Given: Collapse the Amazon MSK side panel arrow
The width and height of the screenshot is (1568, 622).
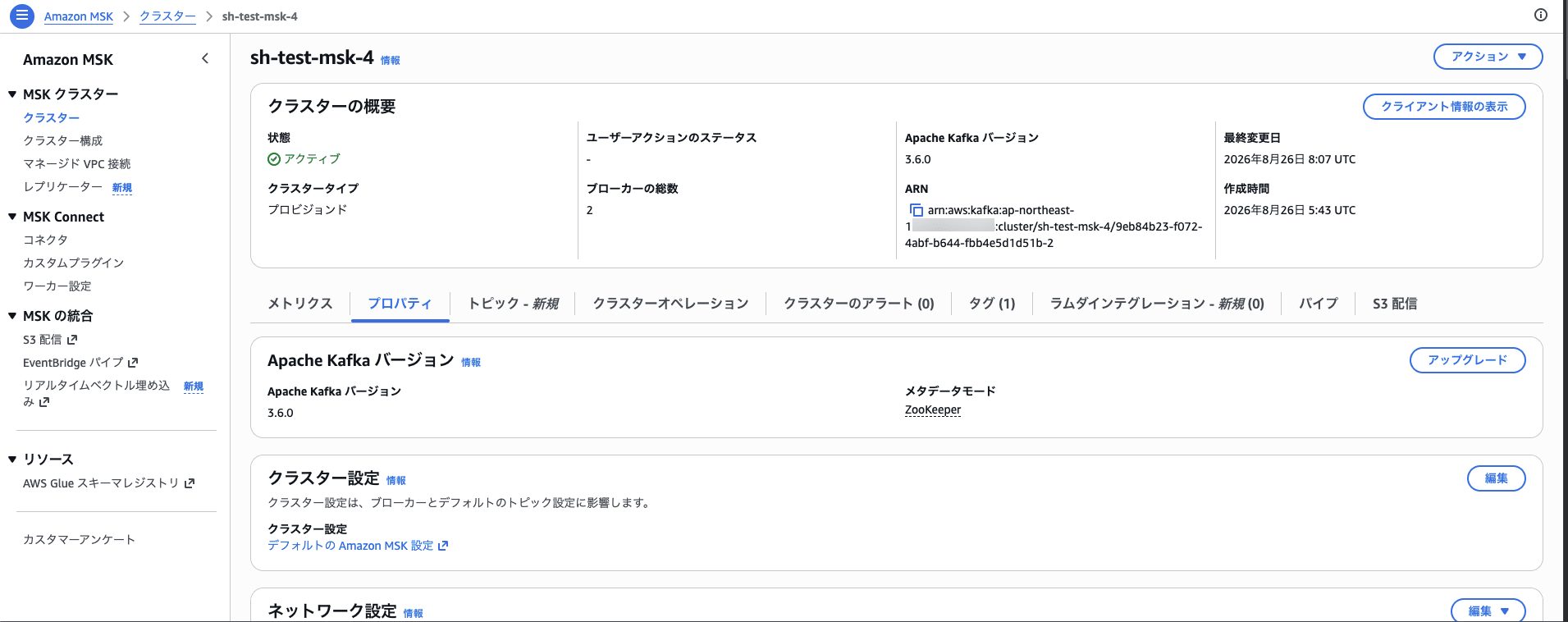Looking at the screenshot, I should pyautogui.click(x=205, y=58).
